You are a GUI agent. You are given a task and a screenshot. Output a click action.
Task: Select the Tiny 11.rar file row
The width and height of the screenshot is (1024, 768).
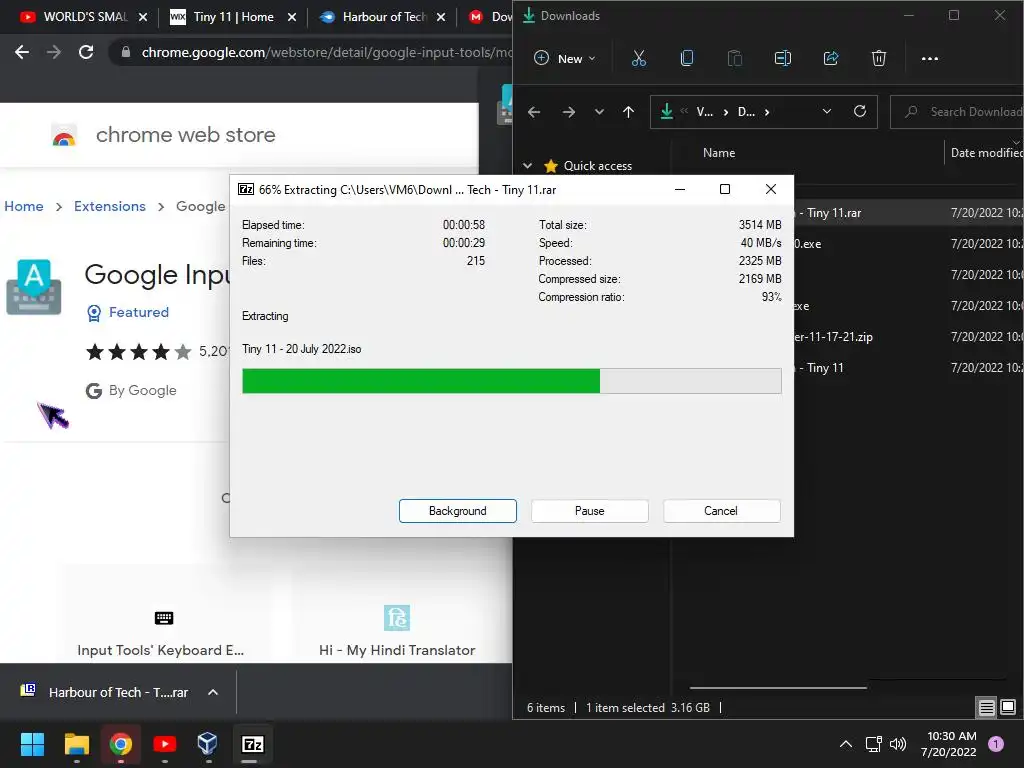[908, 213]
